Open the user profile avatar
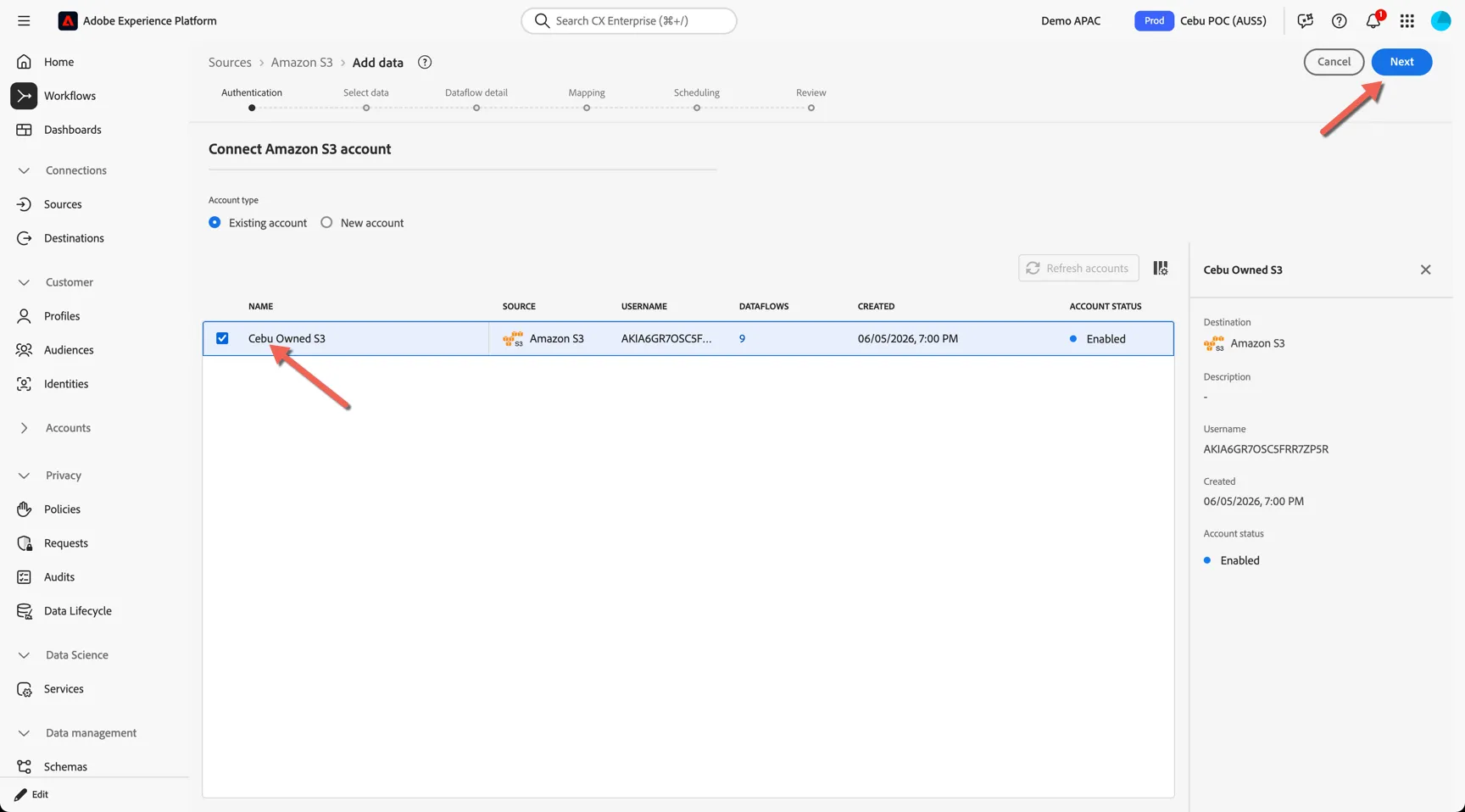The width and height of the screenshot is (1465, 812). [1440, 20]
